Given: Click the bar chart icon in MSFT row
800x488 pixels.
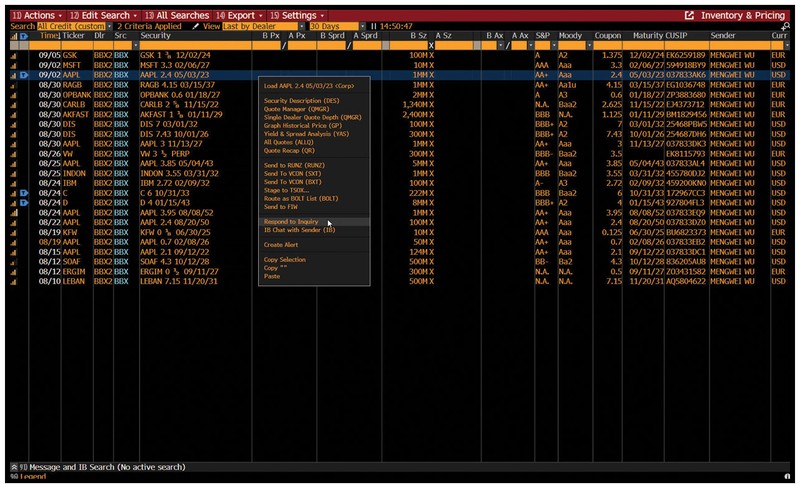Looking at the screenshot, I should point(14,65).
